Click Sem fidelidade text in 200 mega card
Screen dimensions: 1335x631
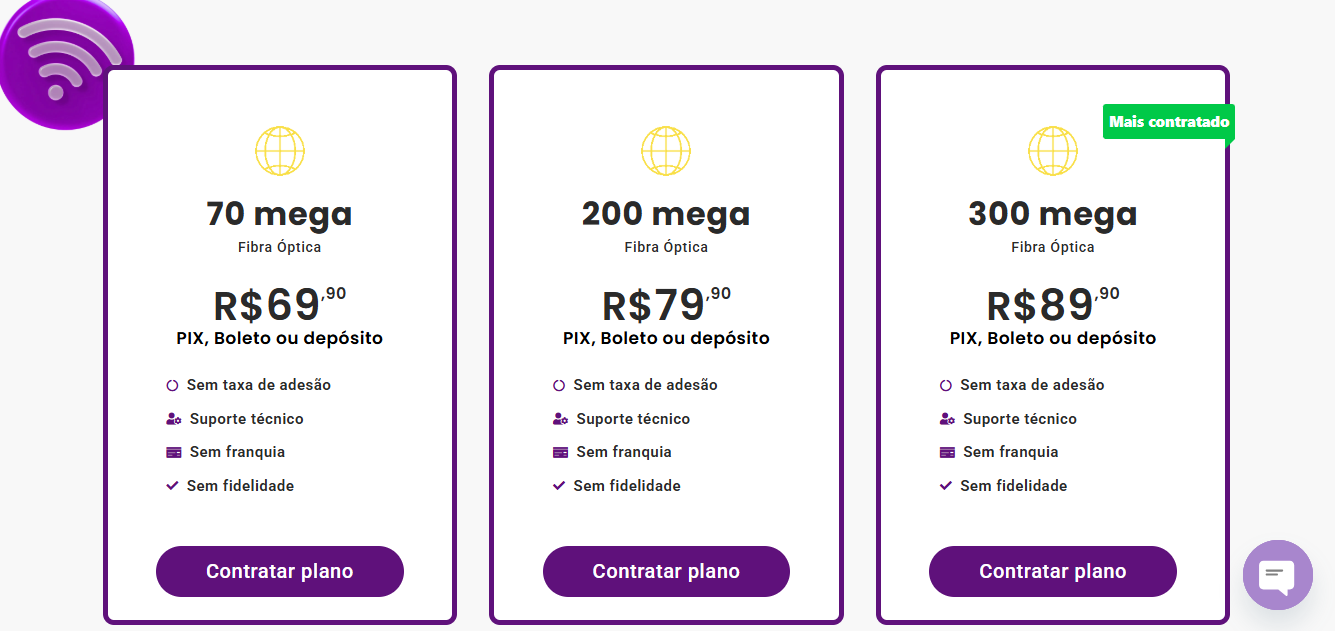click(x=627, y=486)
